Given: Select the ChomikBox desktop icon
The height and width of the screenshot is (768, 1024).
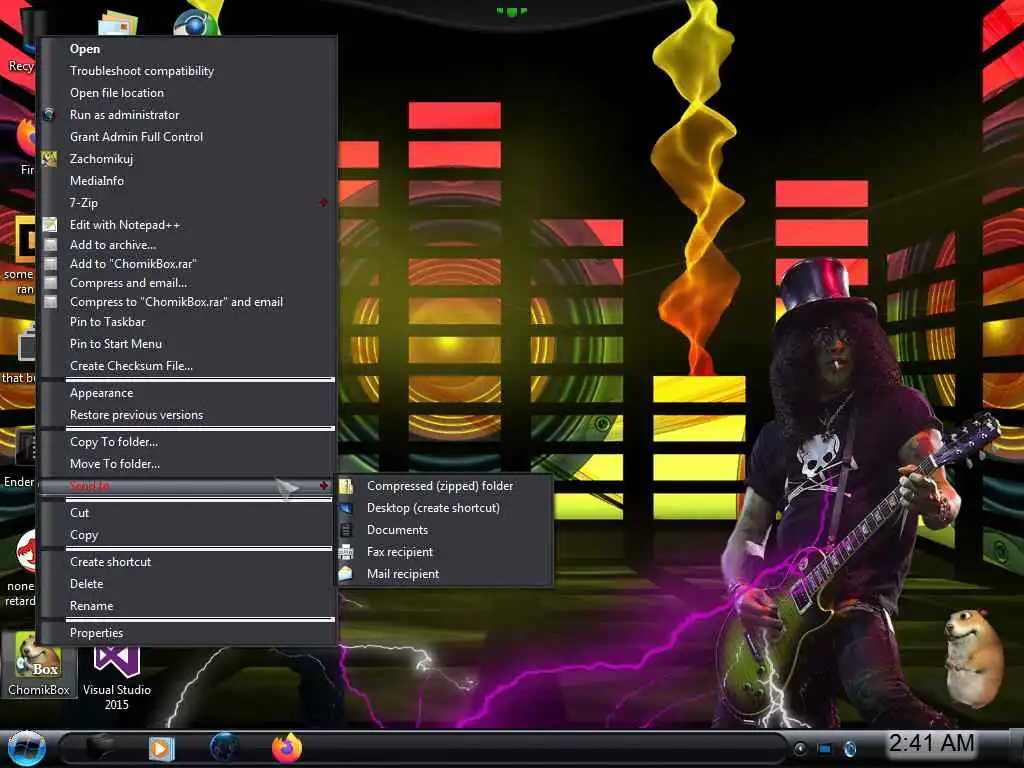Looking at the screenshot, I should (x=39, y=664).
